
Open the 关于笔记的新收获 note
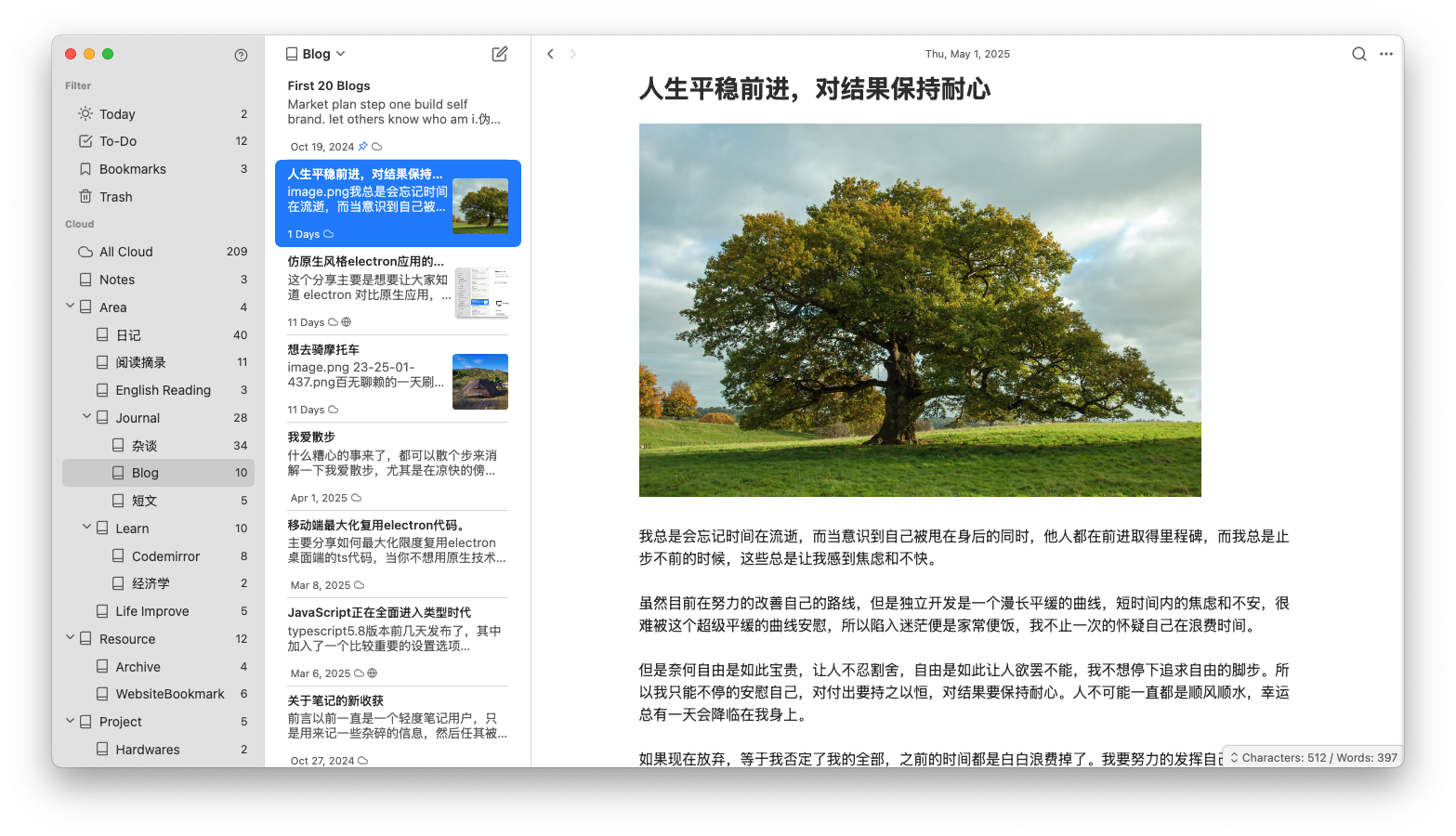pos(398,729)
